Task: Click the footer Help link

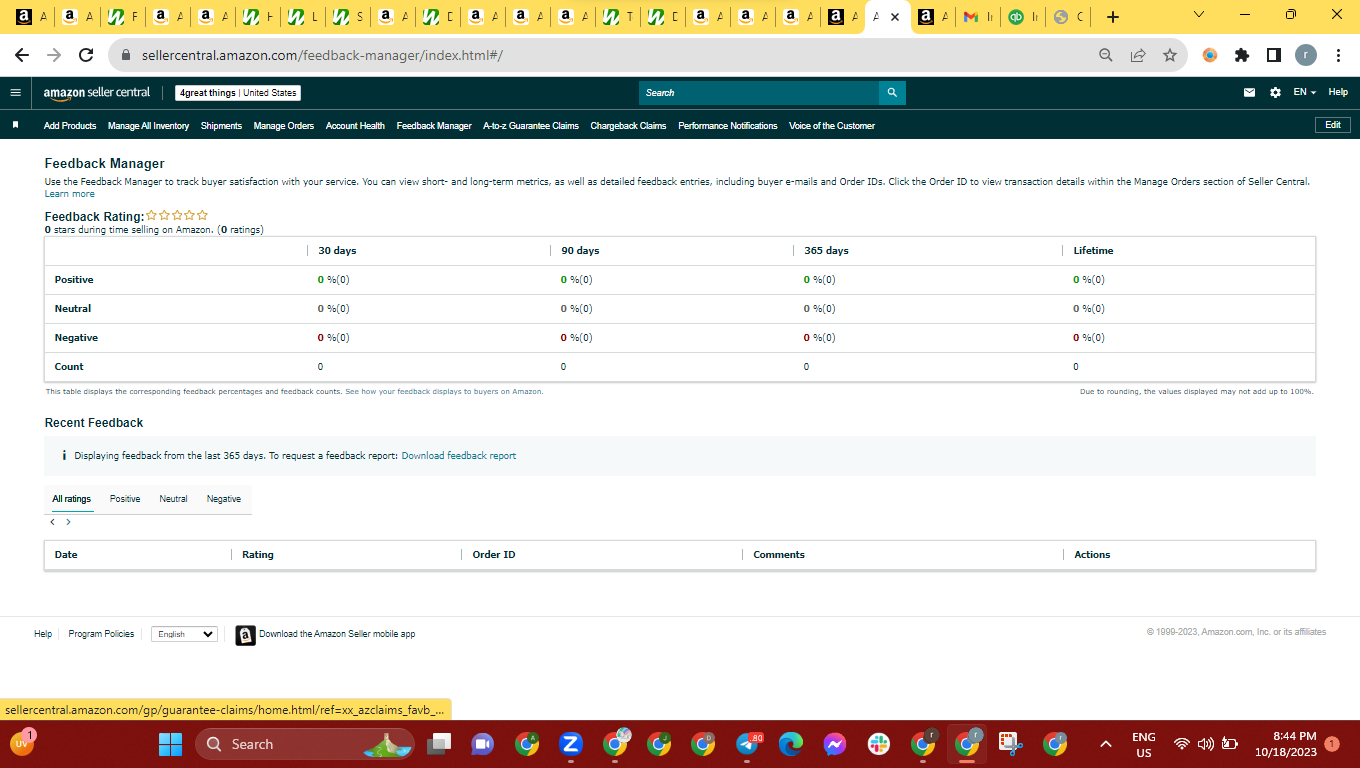Action: (x=43, y=634)
